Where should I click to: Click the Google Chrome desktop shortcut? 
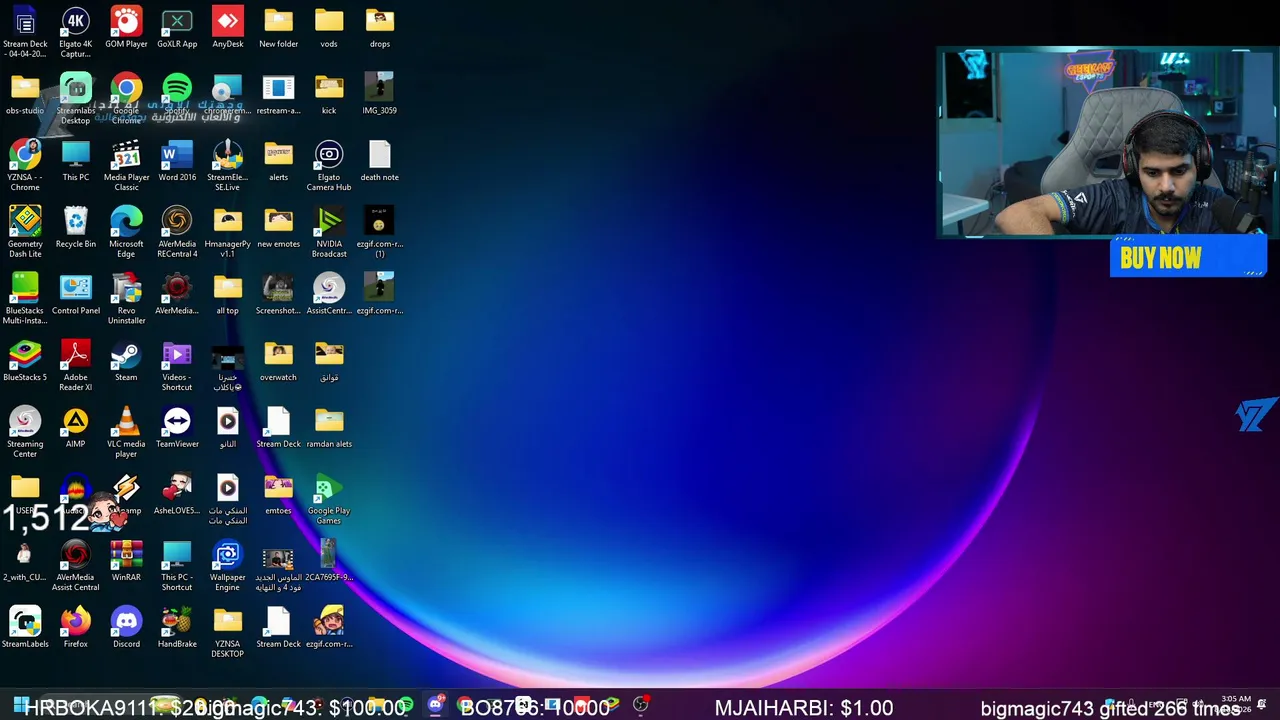tap(126, 98)
